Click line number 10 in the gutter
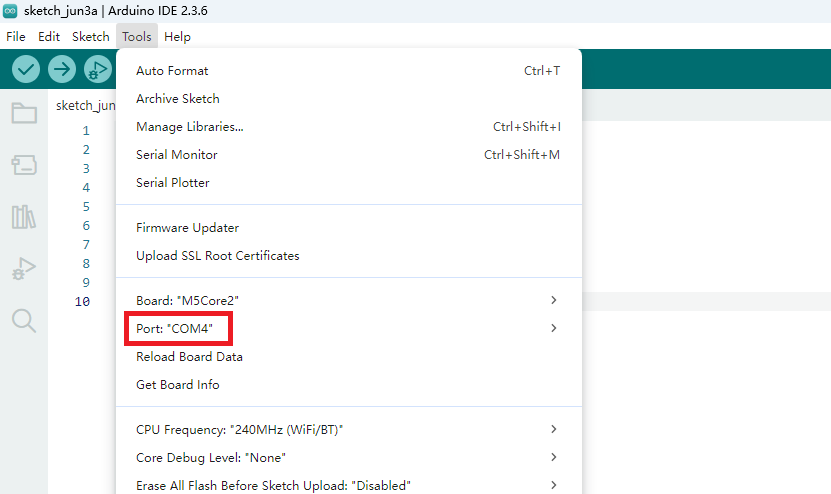This screenshot has height=494, width=831. point(82,302)
